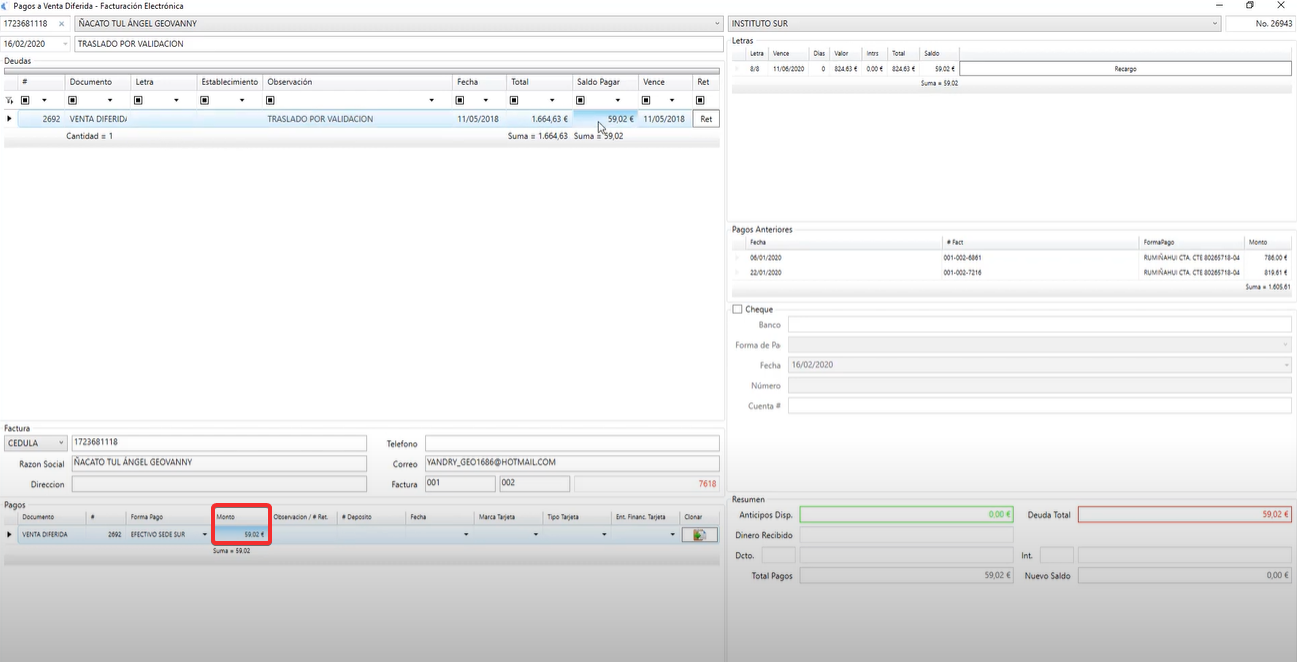Sort by Saldo Pagar column header
This screenshot has height=662, width=1297.
coord(605,82)
